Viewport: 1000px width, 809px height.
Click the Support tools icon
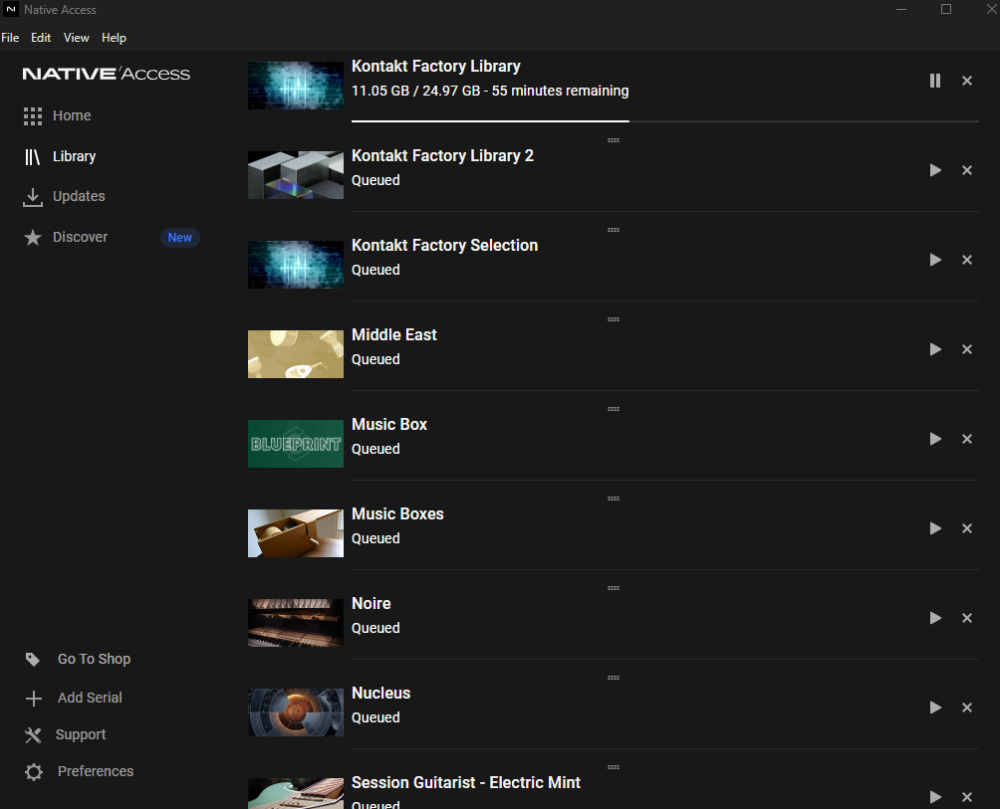[x=33, y=735]
